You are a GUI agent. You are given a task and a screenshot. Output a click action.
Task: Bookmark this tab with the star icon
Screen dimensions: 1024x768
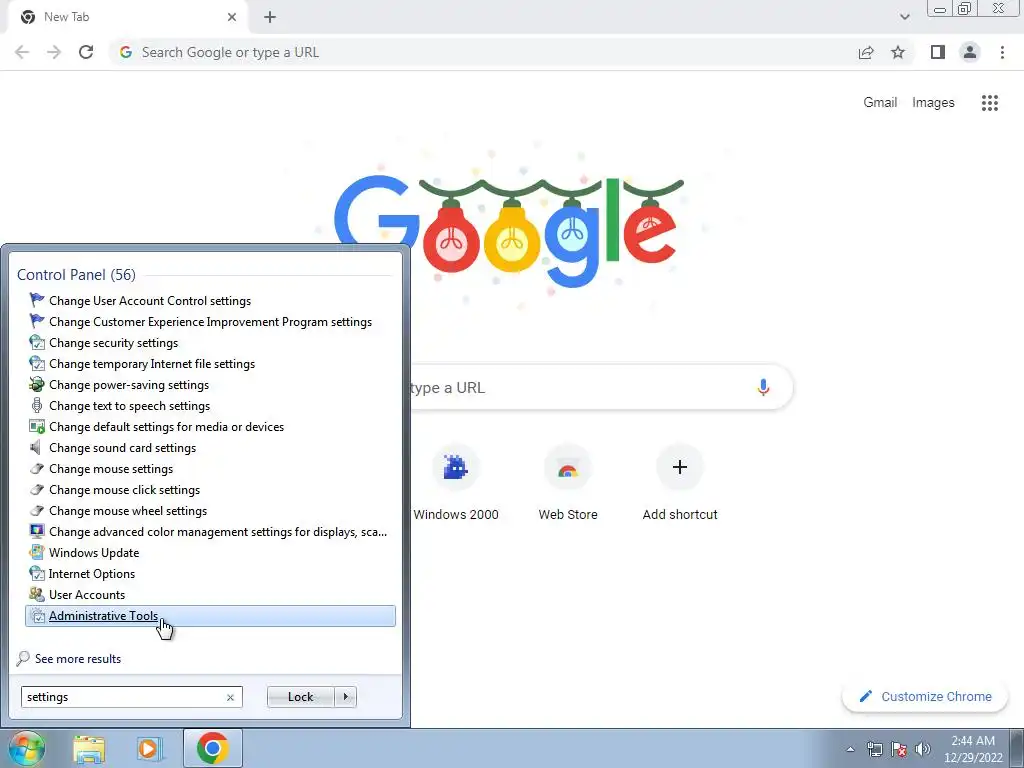(x=898, y=52)
